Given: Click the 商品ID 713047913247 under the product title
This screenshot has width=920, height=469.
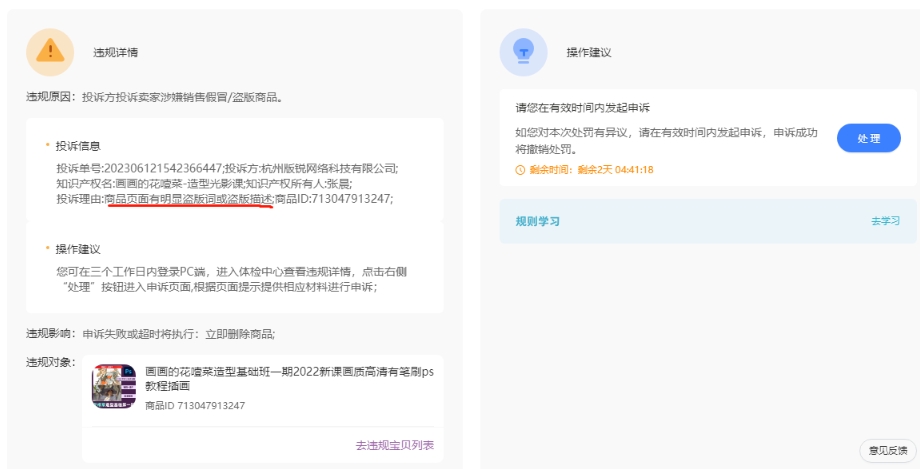Looking at the screenshot, I should pos(195,406).
